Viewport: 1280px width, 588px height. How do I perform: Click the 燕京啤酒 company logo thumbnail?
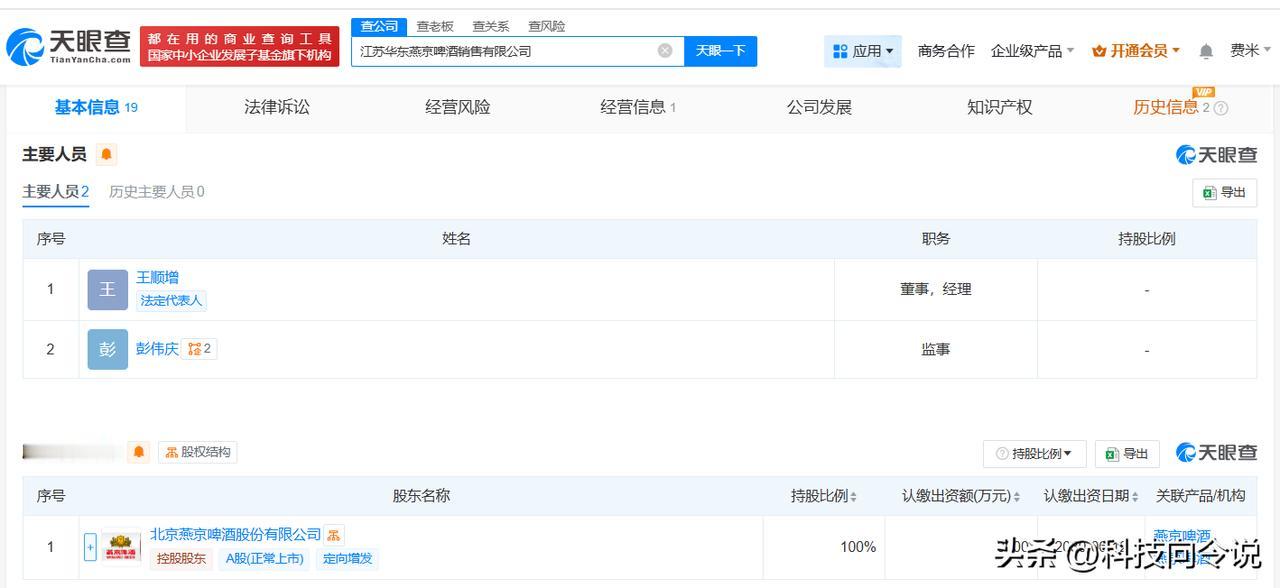(x=121, y=547)
